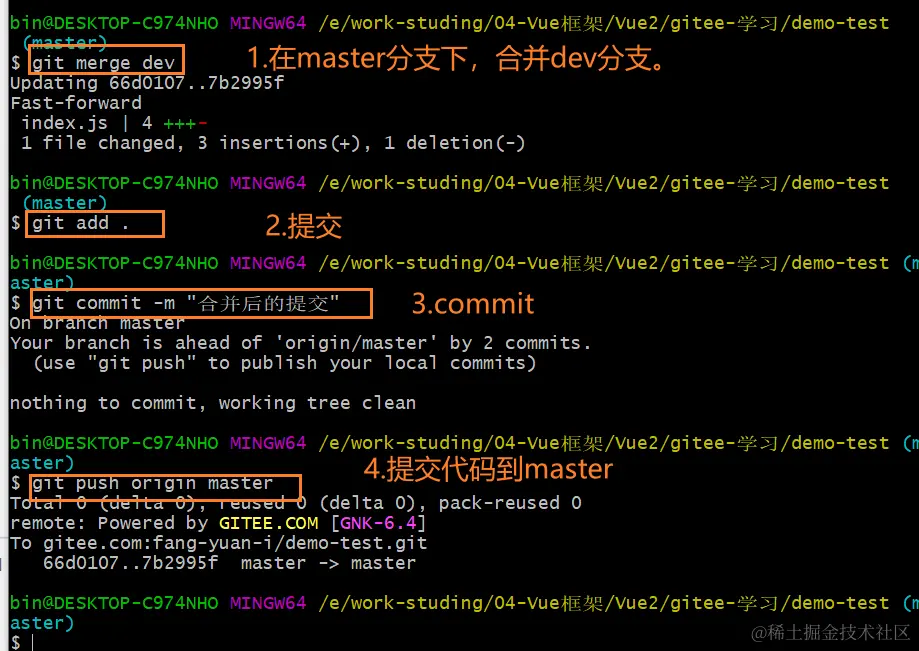Click 'nothing to commit, working tree clean'
This screenshot has height=651, width=919.
click(213, 403)
